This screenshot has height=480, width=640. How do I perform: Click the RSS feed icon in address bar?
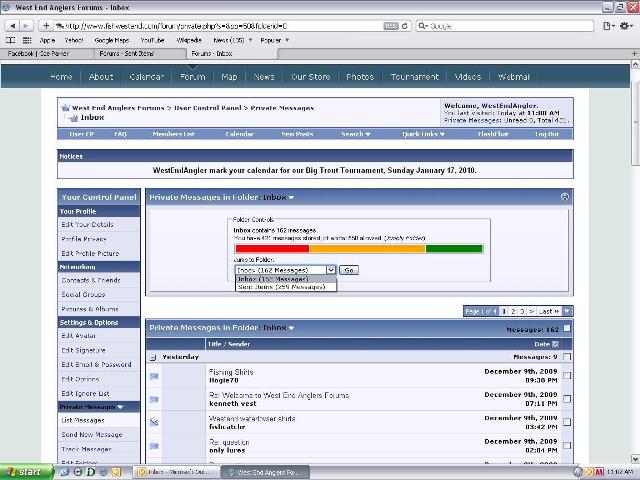pyautogui.click(x=390, y=25)
